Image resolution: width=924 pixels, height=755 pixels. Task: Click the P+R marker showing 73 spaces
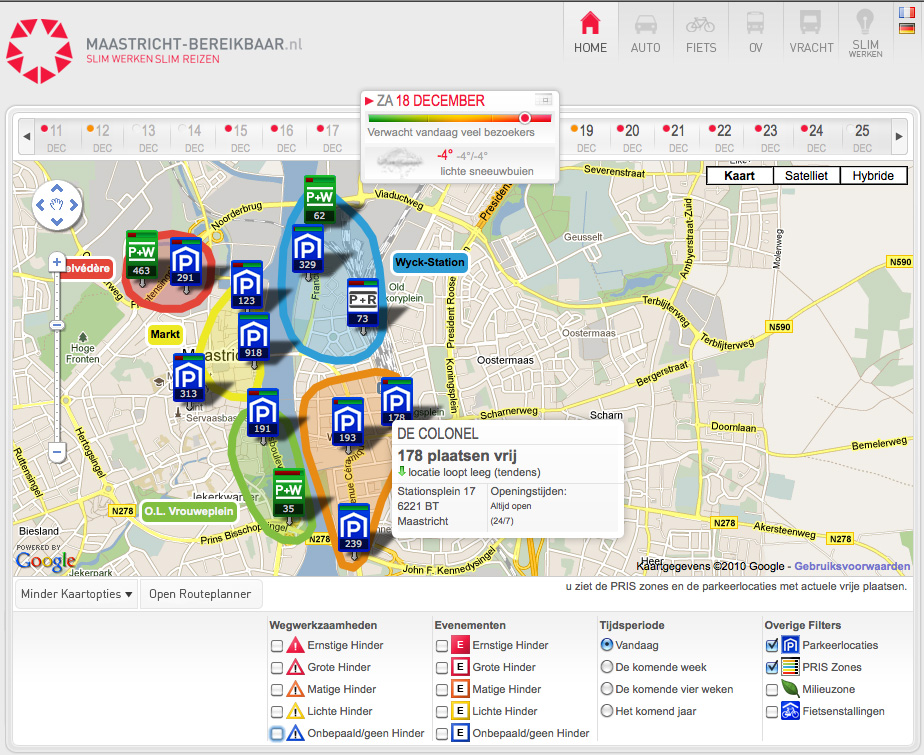362,303
